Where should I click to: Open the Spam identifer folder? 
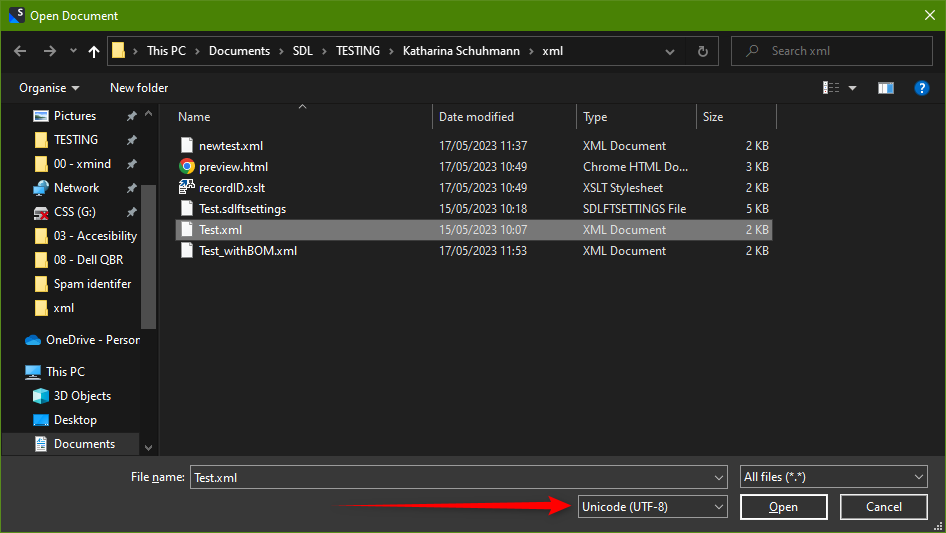[x=92, y=284]
